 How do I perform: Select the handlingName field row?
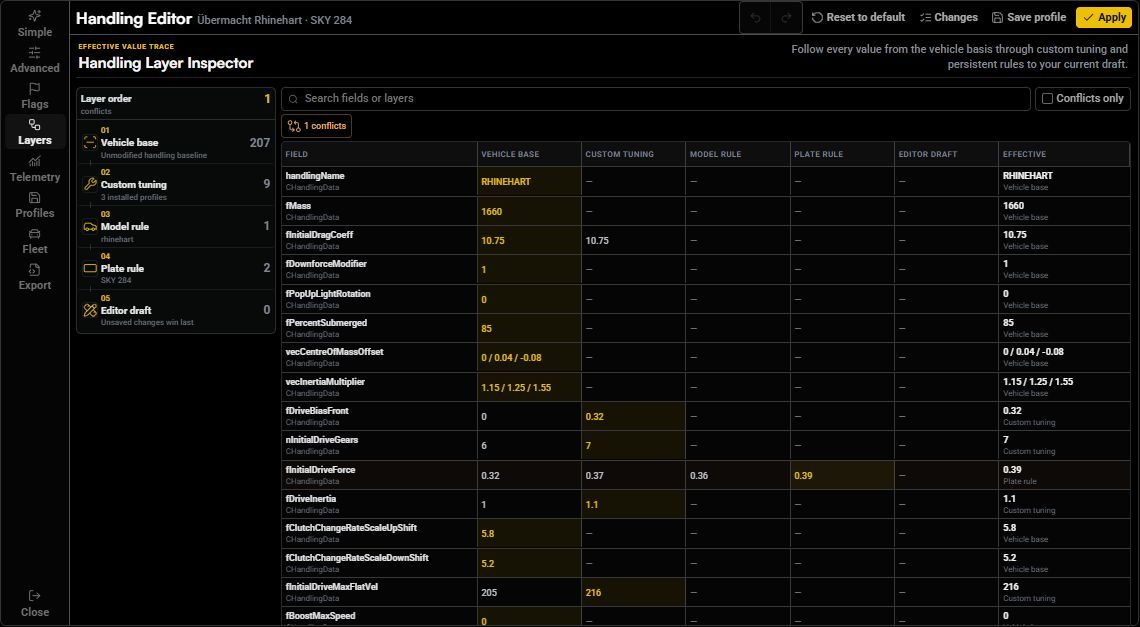coord(706,181)
